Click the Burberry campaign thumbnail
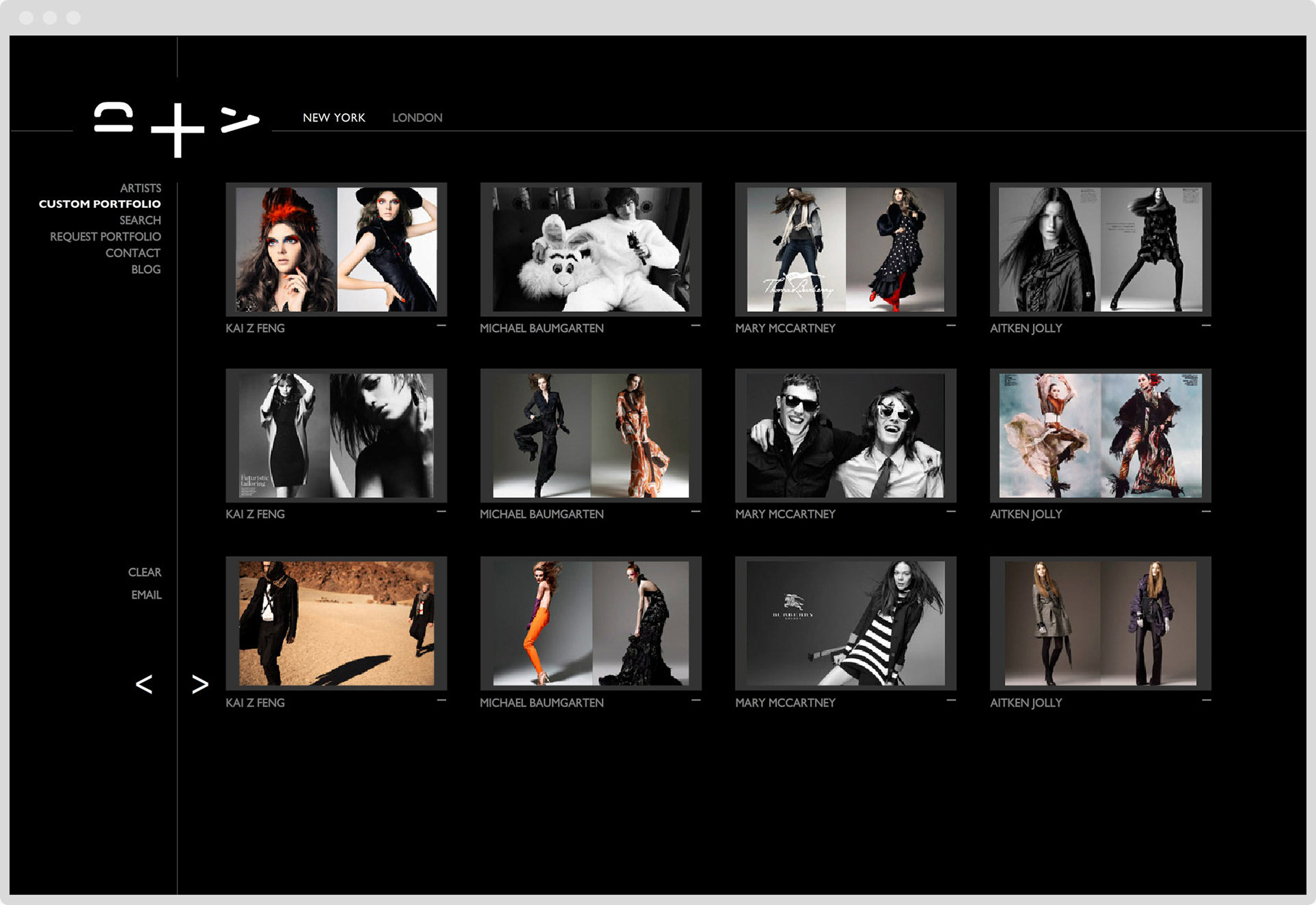 845,623
